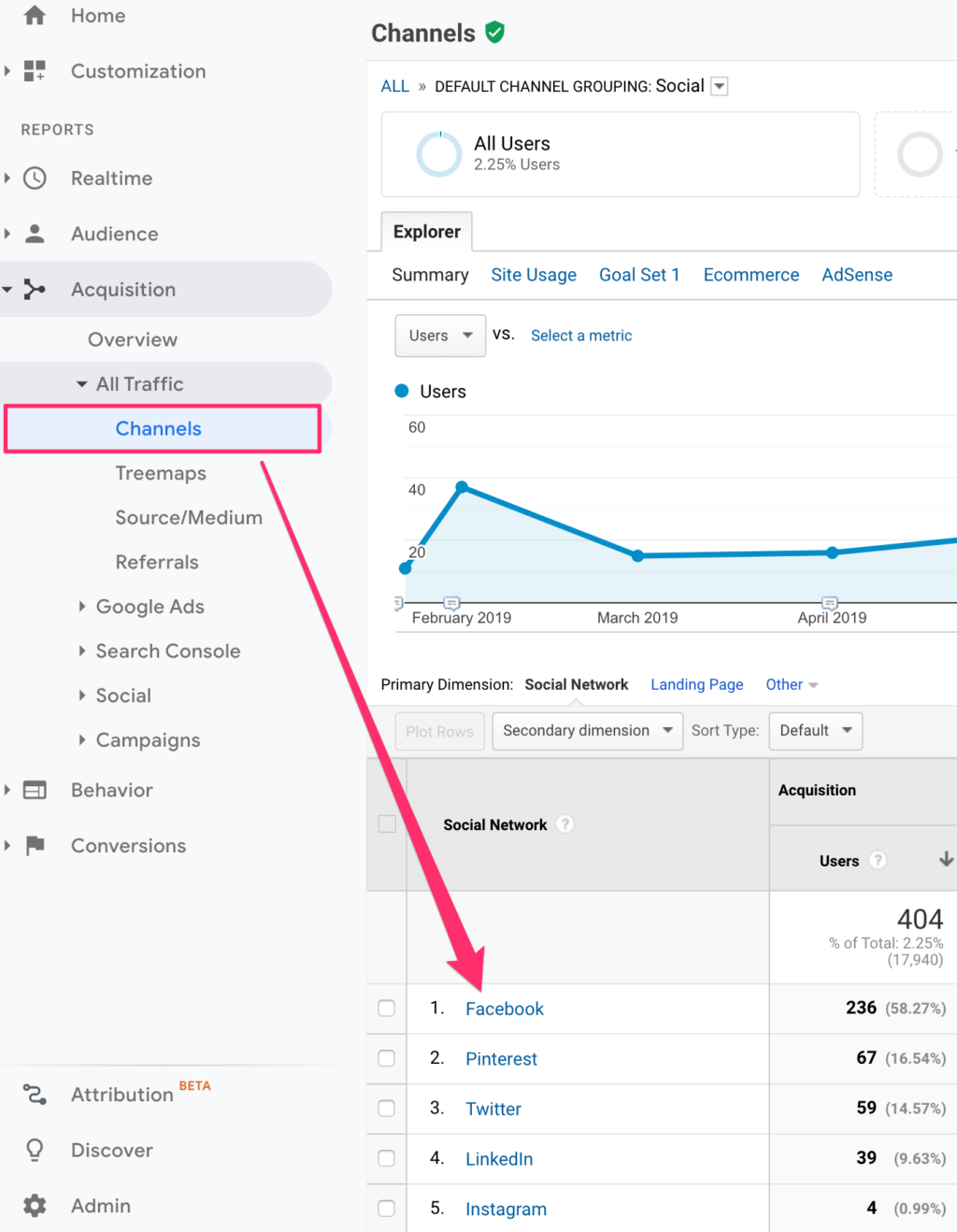
Task: Open the Secondary dimension dropdown
Action: [x=587, y=731]
